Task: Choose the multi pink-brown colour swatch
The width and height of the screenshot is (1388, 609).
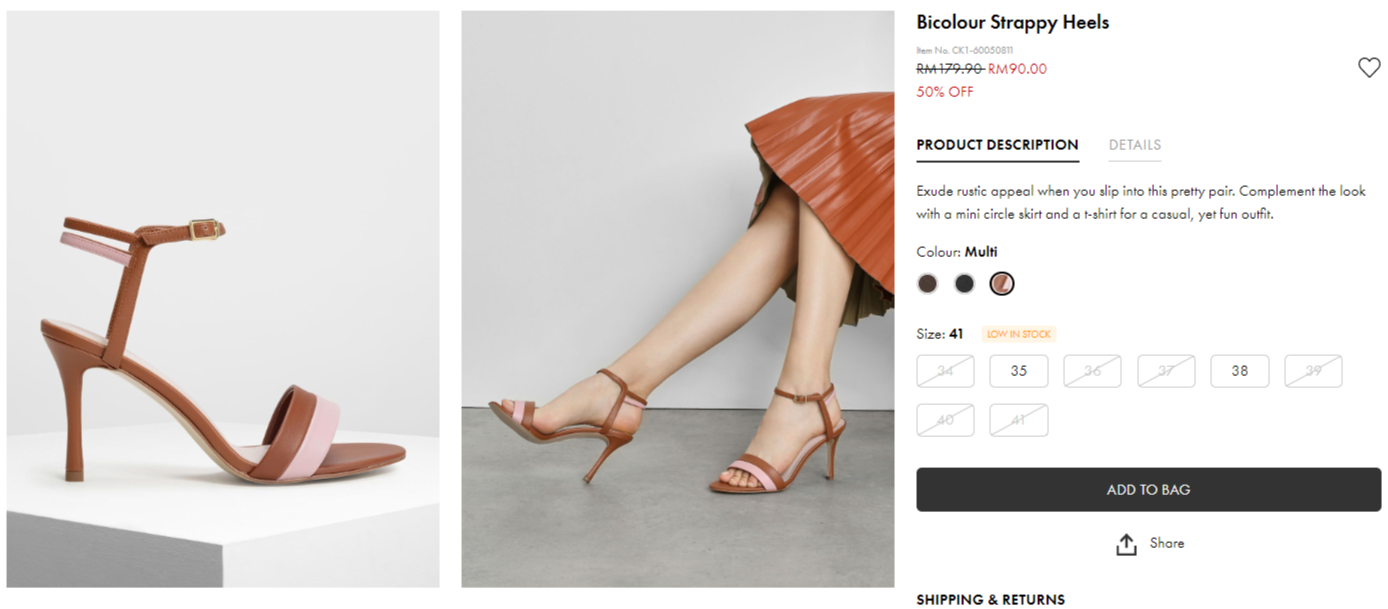Action: 1001,284
